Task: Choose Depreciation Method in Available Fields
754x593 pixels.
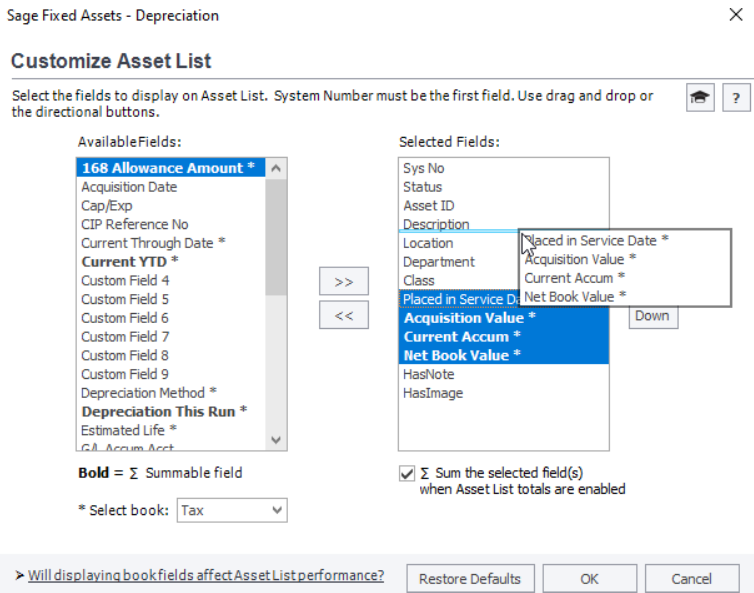Action: click(149, 393)
